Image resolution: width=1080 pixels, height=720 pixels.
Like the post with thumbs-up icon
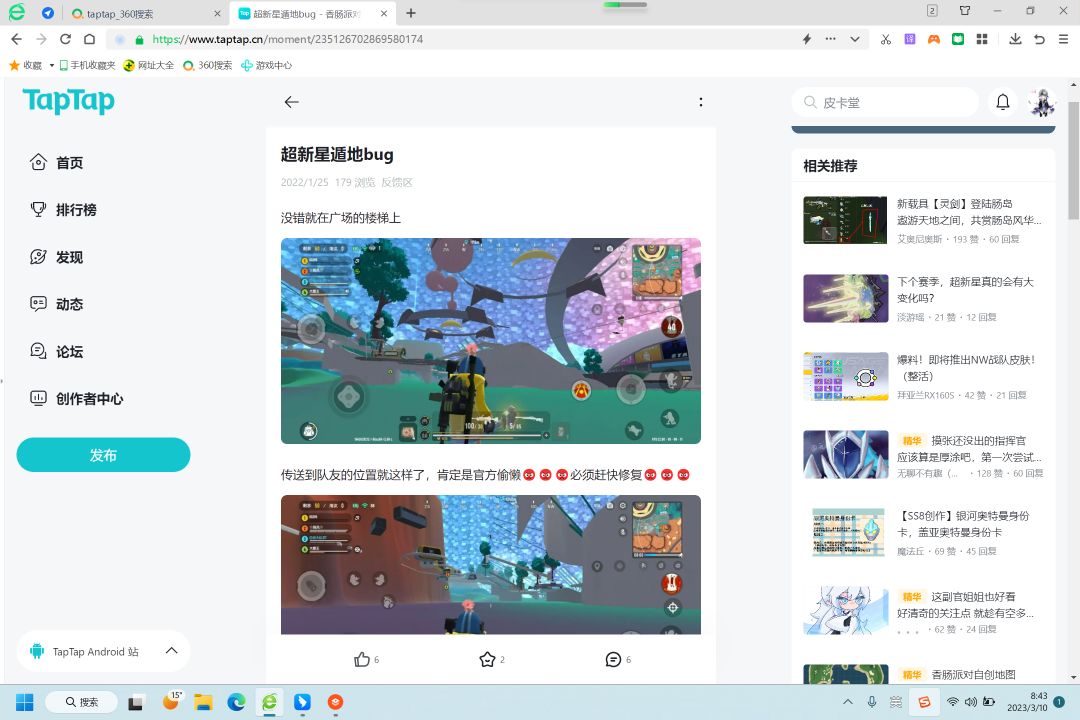362,659
